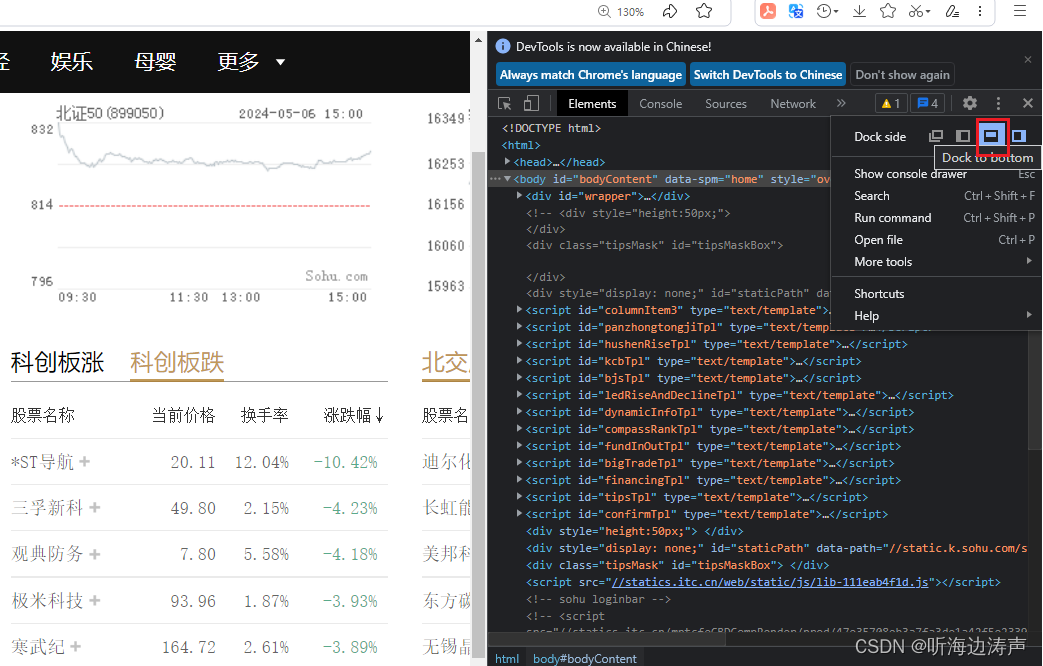
Task: Click the warnings count badge
Action: tap(891, 103)
